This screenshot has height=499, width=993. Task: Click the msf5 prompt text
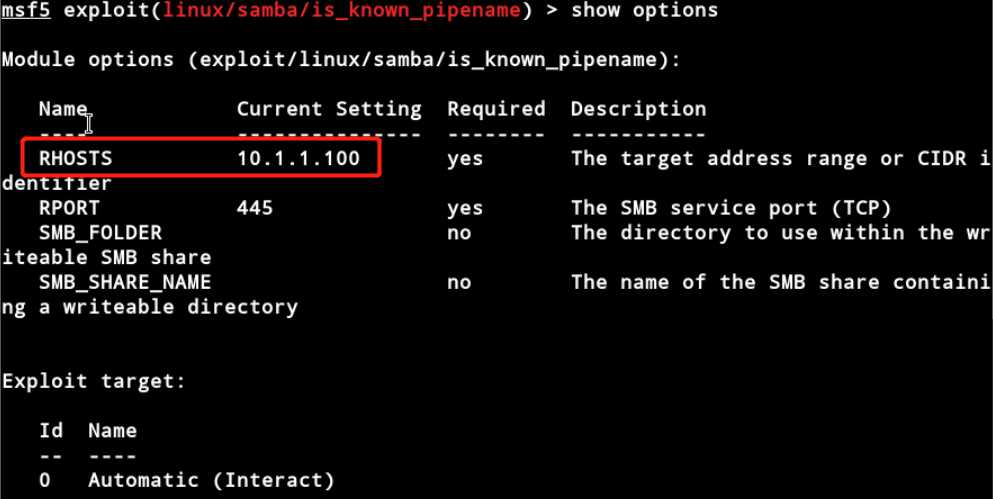(x=24, y=11)
